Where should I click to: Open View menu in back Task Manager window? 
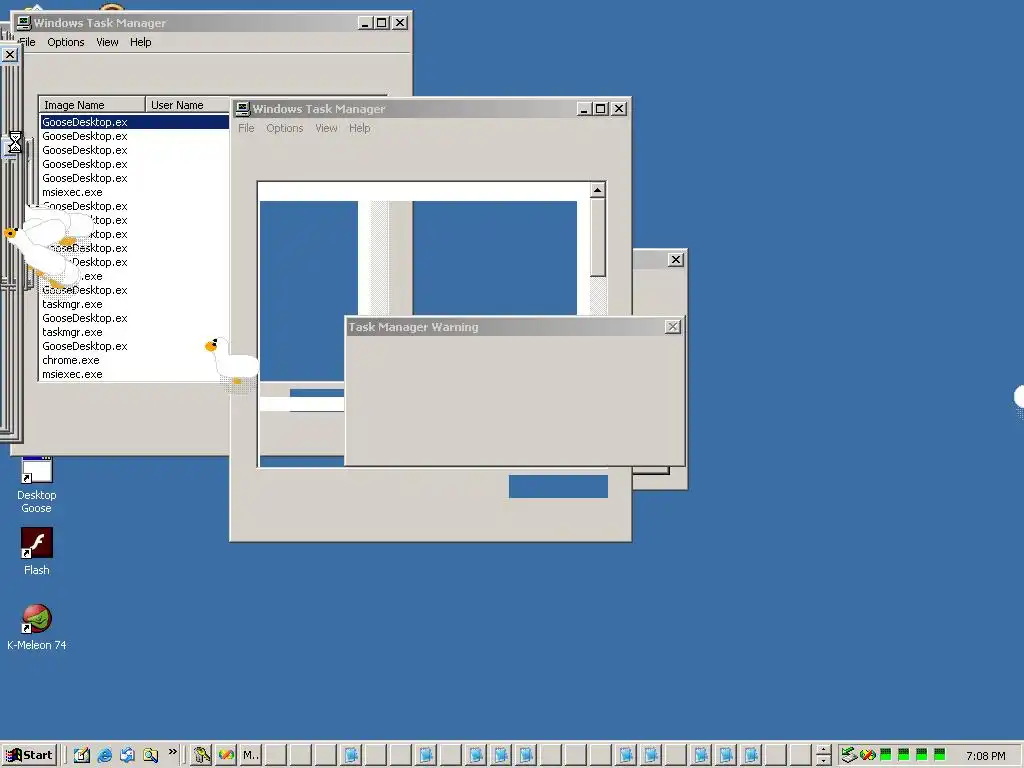(107, 42)
